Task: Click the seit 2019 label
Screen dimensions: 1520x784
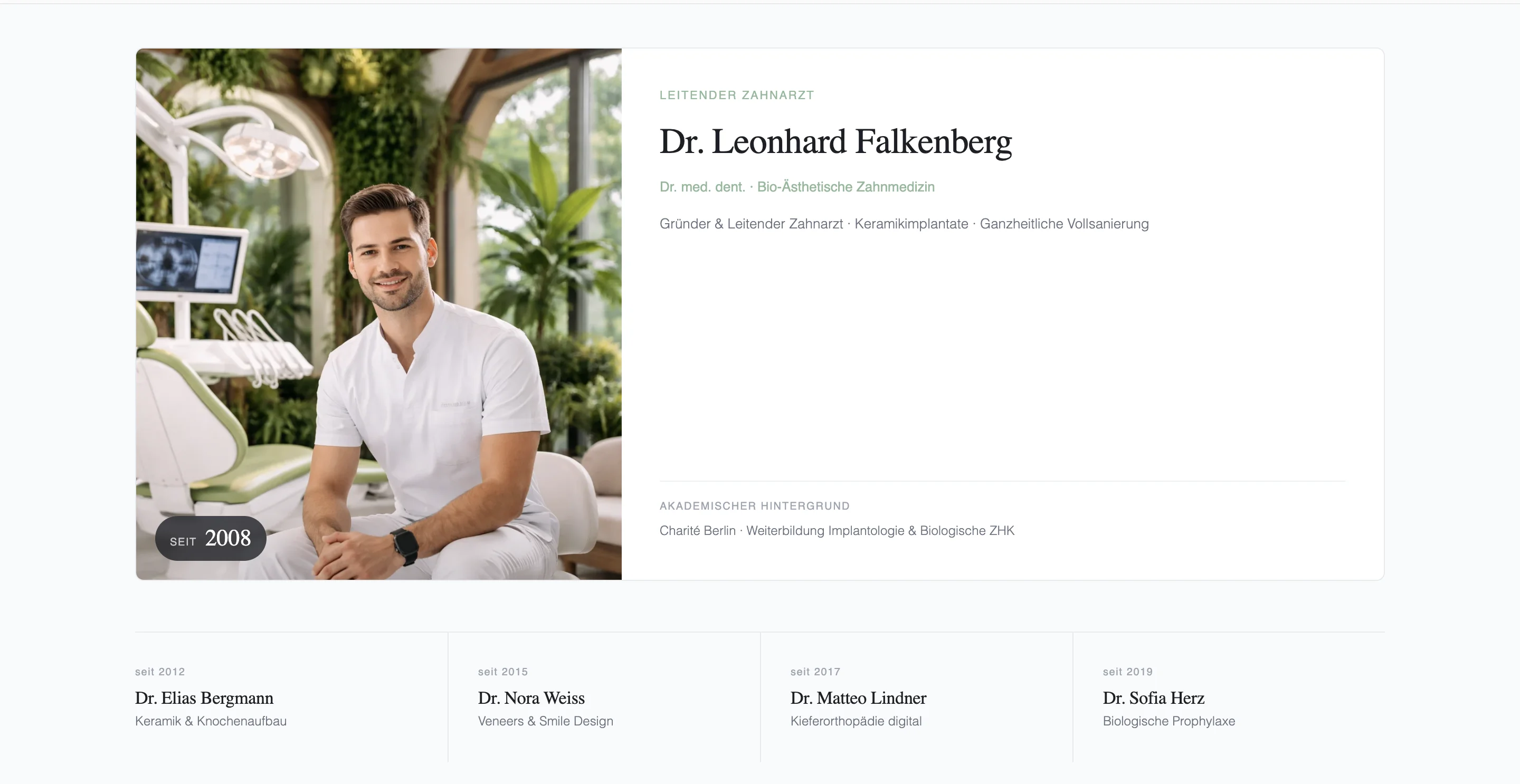Action: point(1128,671)
